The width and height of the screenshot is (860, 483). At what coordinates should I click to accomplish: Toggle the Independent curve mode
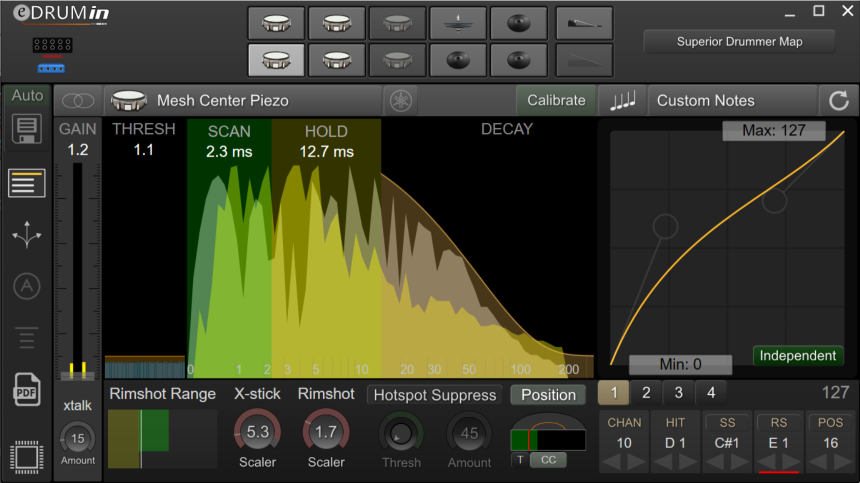[797, 356]
